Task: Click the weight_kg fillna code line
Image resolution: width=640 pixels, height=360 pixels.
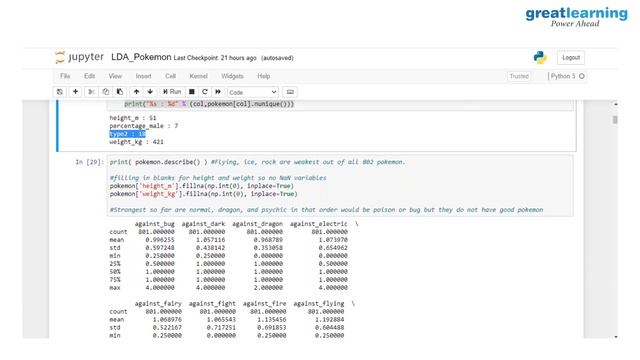Action: coord(203,194)
